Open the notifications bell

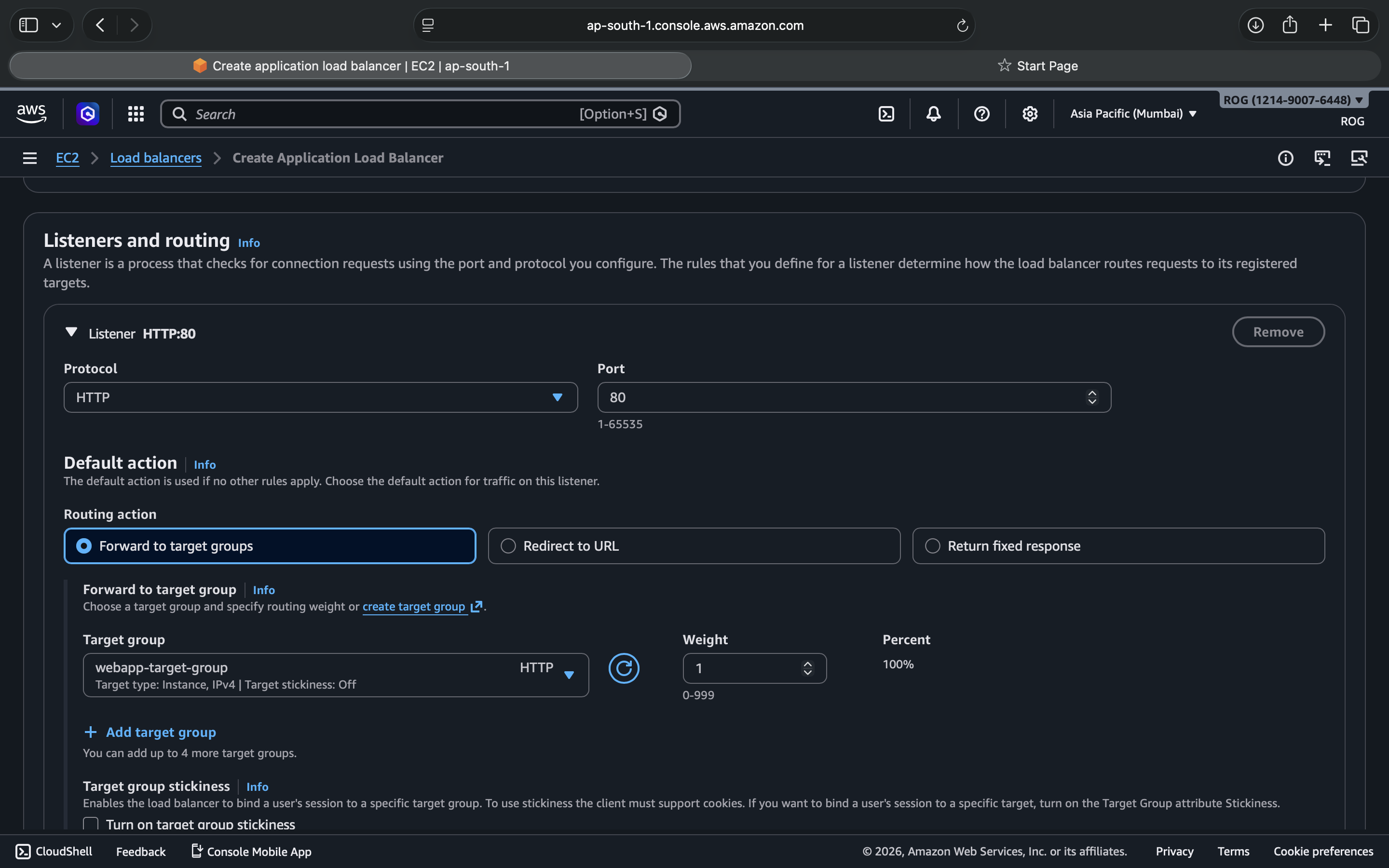click(x=933, y=114)
